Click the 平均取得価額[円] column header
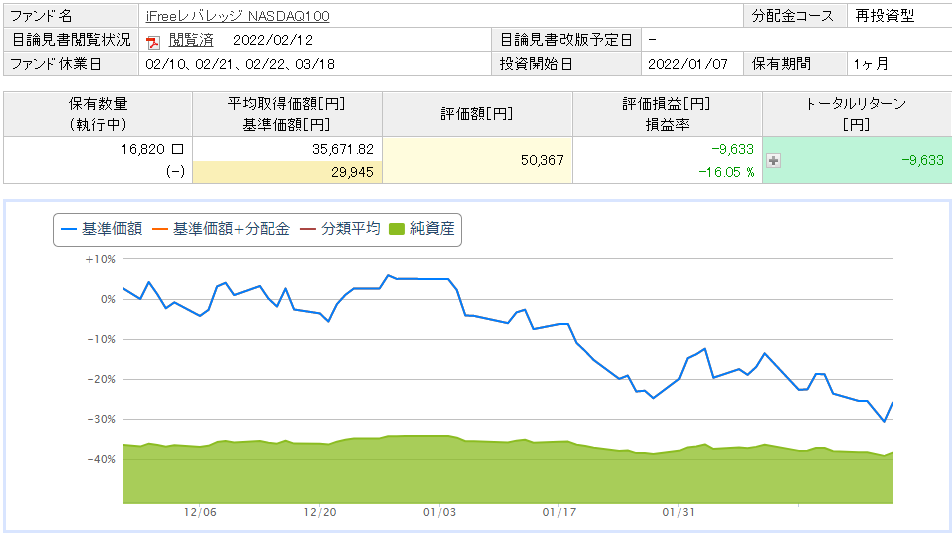The height and width of the screenshot is (533, 952). (287, 114)
